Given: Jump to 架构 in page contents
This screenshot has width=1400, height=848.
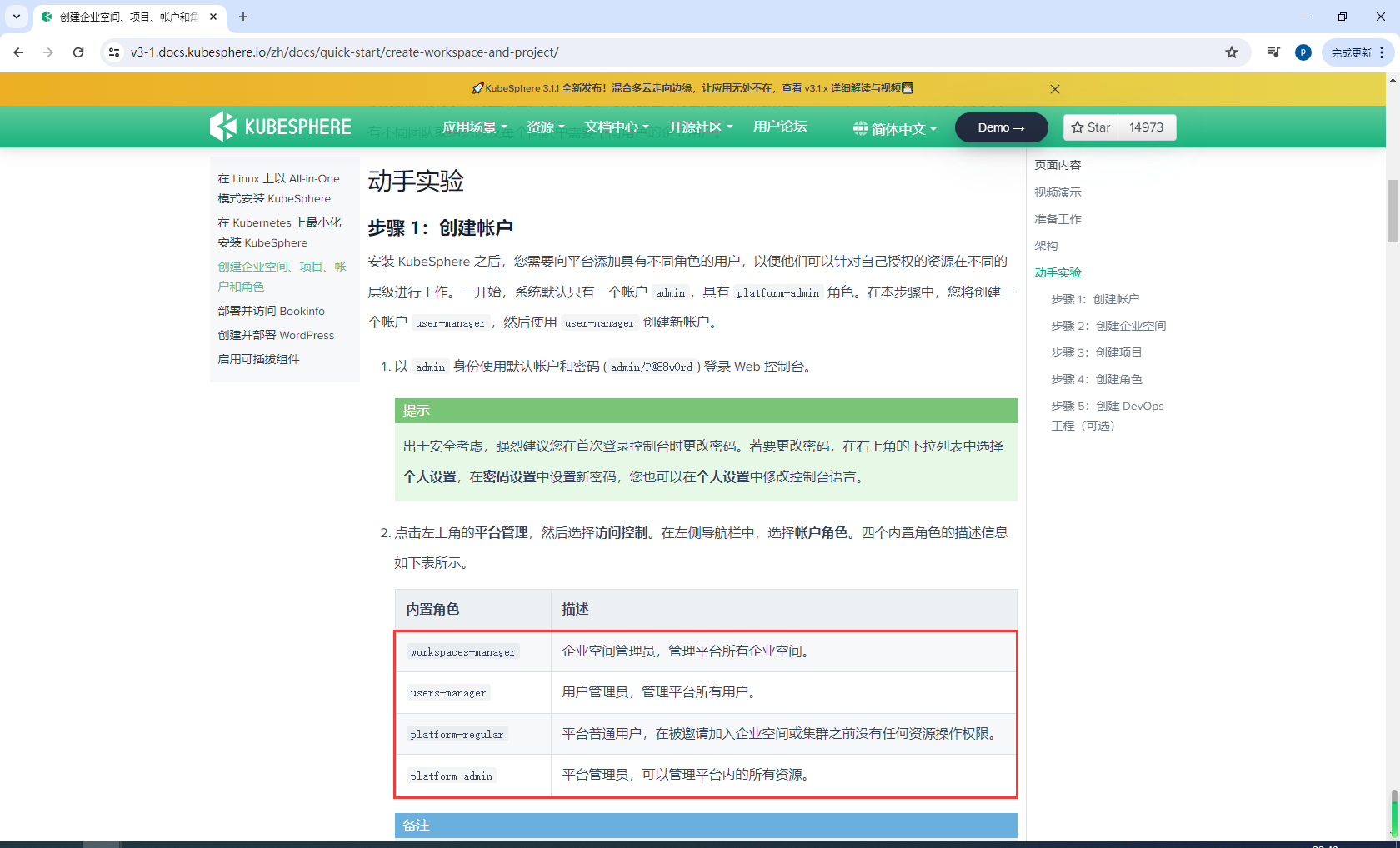Looking at the screenshot, I should click(1046, 246).
